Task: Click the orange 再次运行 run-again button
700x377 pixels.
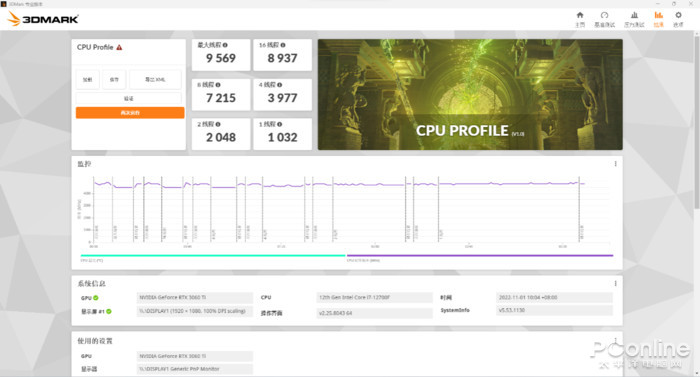Action: [130, 113]
